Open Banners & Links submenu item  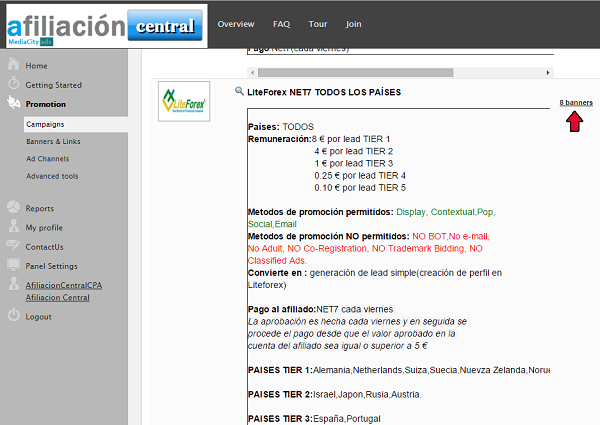click(x=53, y=142)
